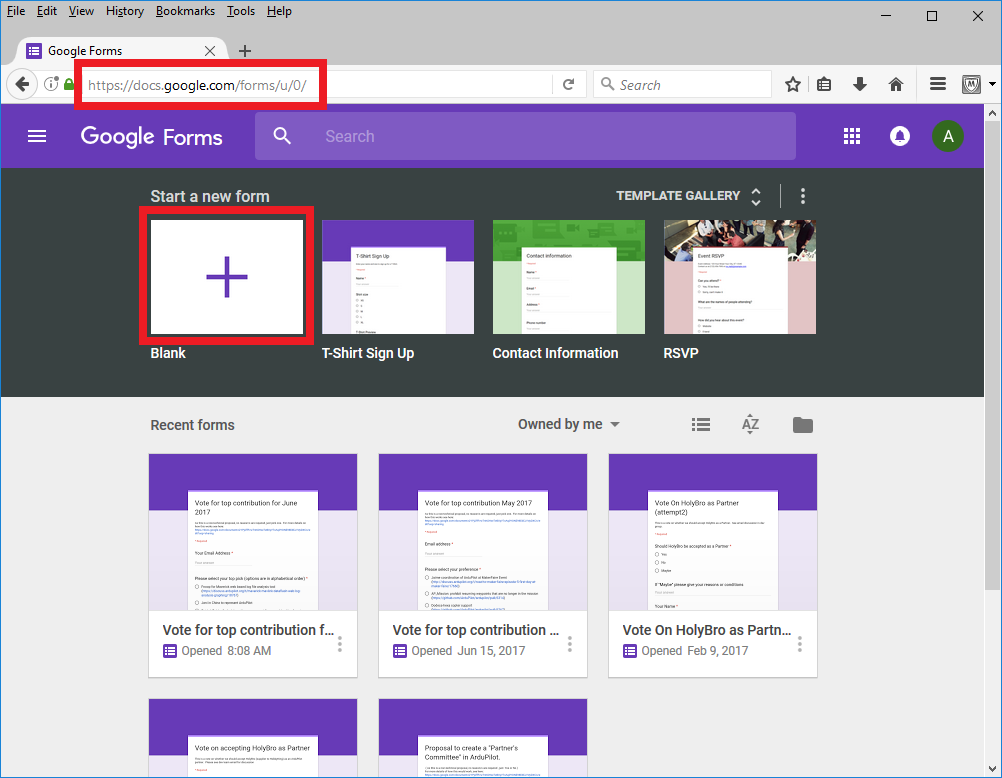The width and height of the screenshot is (1002, 778).
Task: Choose the T-Shirt Sign Up template
Action: 398,277
